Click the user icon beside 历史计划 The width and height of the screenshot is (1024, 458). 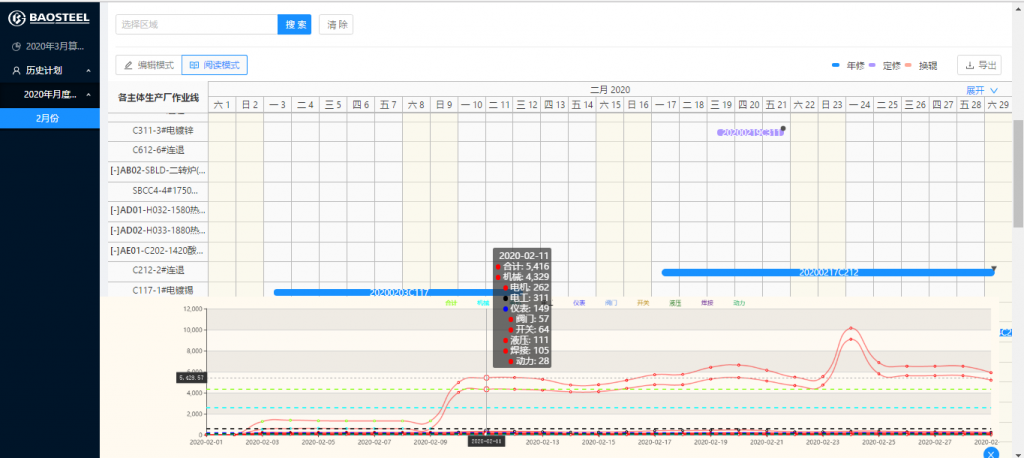pyautogui.click(x=16, y=70)
